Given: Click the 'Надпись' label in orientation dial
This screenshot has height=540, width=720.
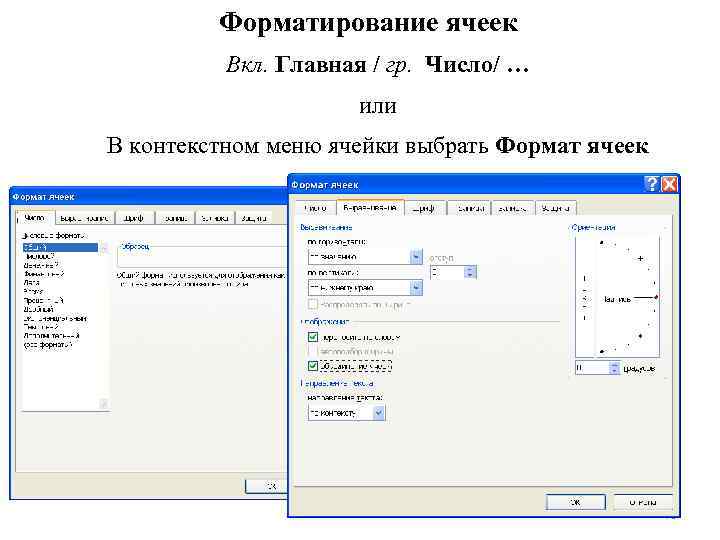Looking at the screenshot, I should pos(617,299).
